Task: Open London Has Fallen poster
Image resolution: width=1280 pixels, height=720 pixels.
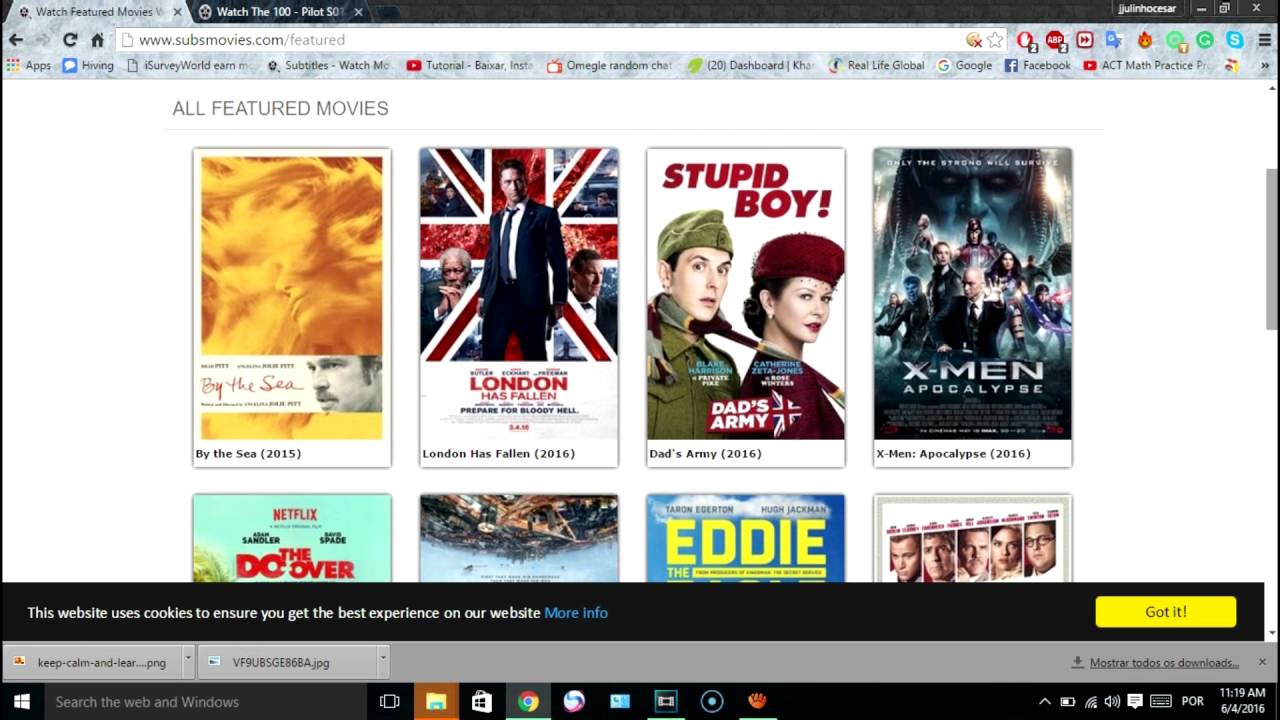Action: 519,294
